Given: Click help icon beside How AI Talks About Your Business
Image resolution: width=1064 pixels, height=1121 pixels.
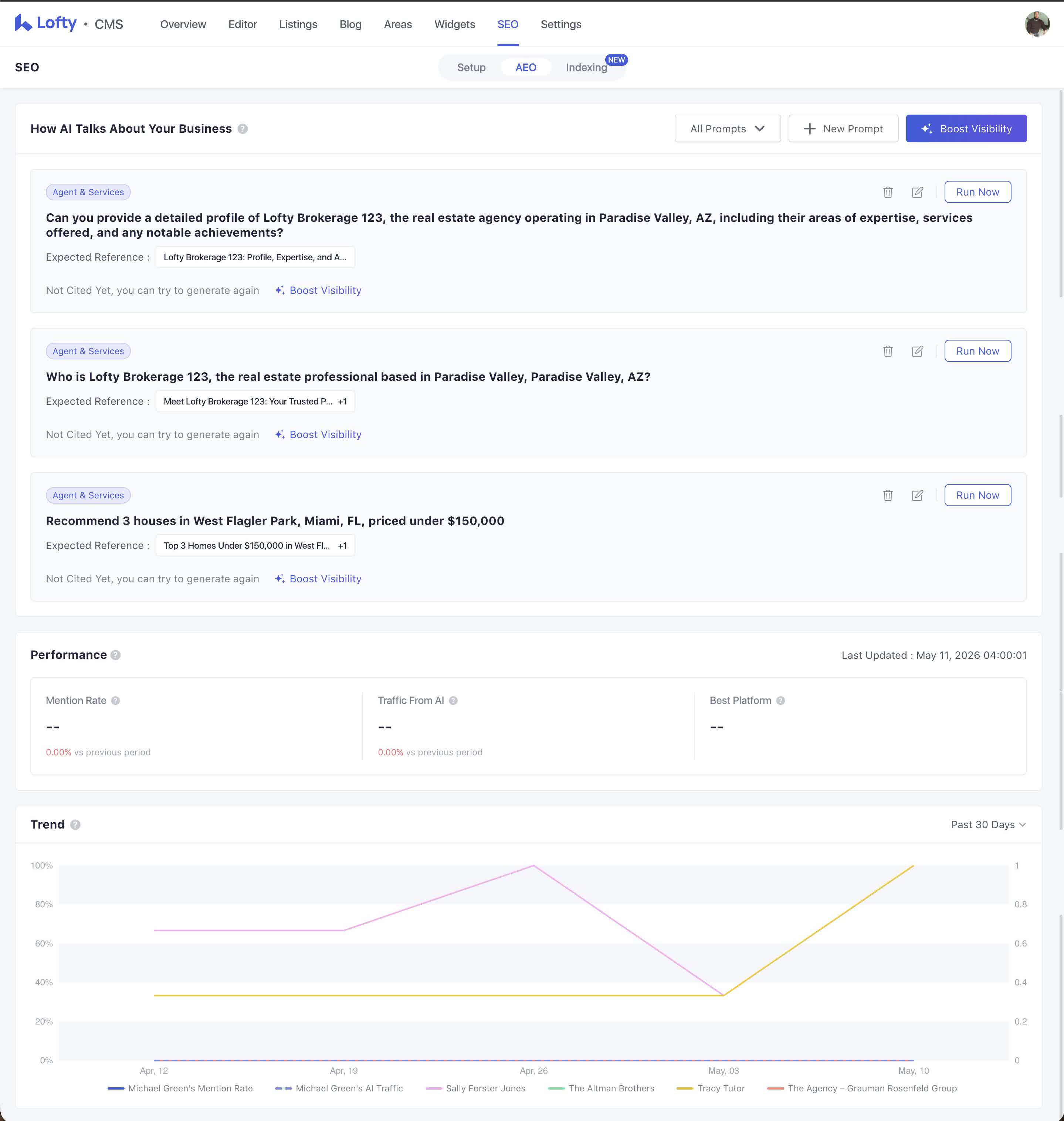Looking at the screenshot, I should (x=243, y=129).
